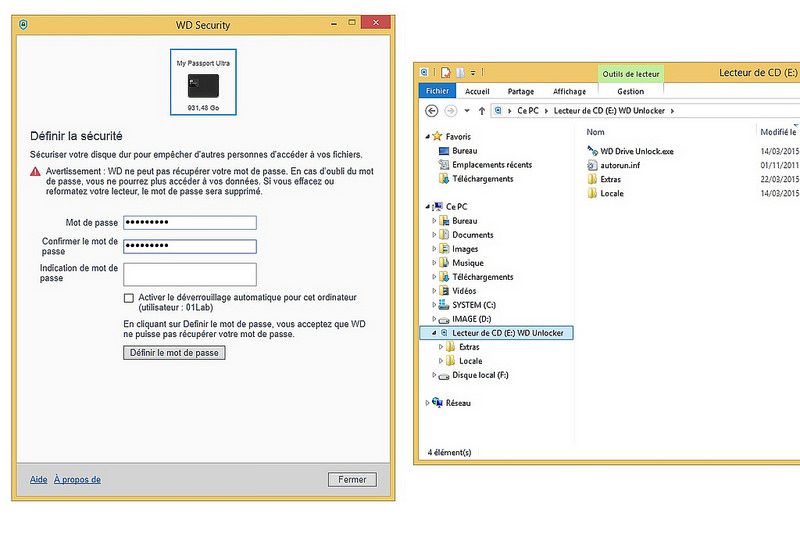Expand the chevron after Ce PC breadcrumb

point(546,111)
